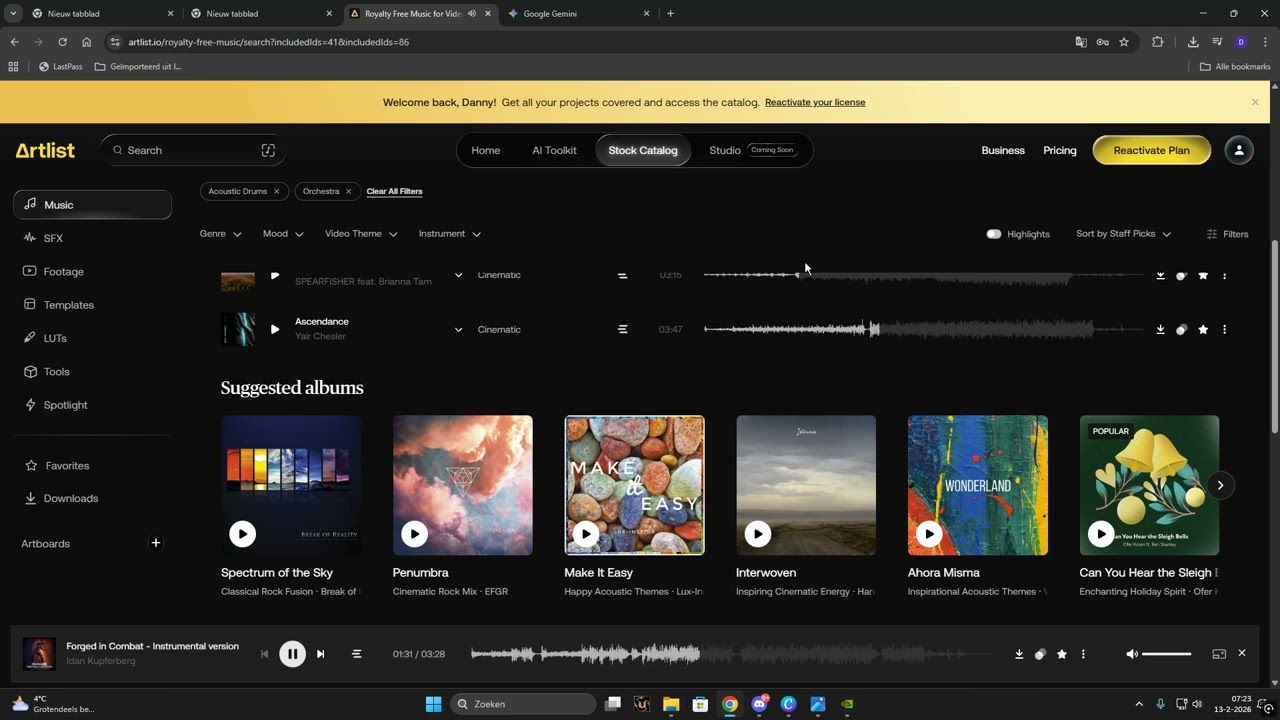Remove the Acoustic Drums filter

click(276, 191)
